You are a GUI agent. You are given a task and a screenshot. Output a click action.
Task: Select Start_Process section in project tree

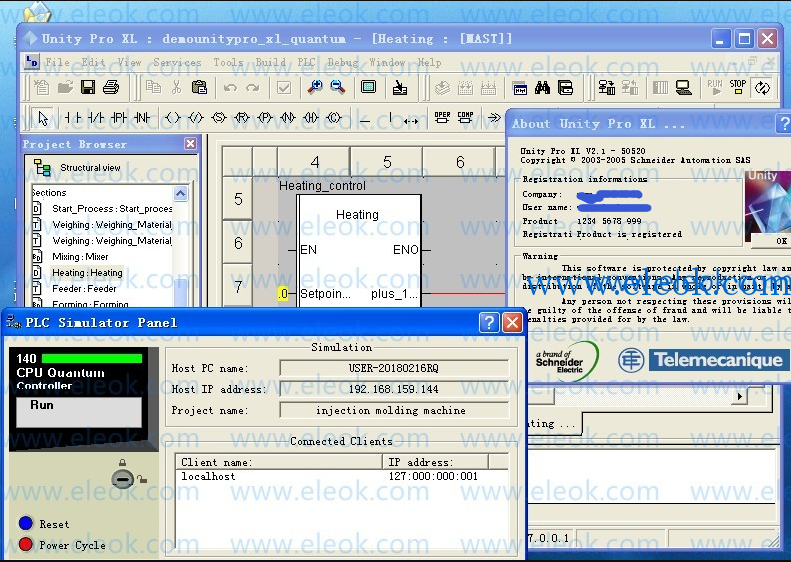pyautogui.click(x=112, y=208)
